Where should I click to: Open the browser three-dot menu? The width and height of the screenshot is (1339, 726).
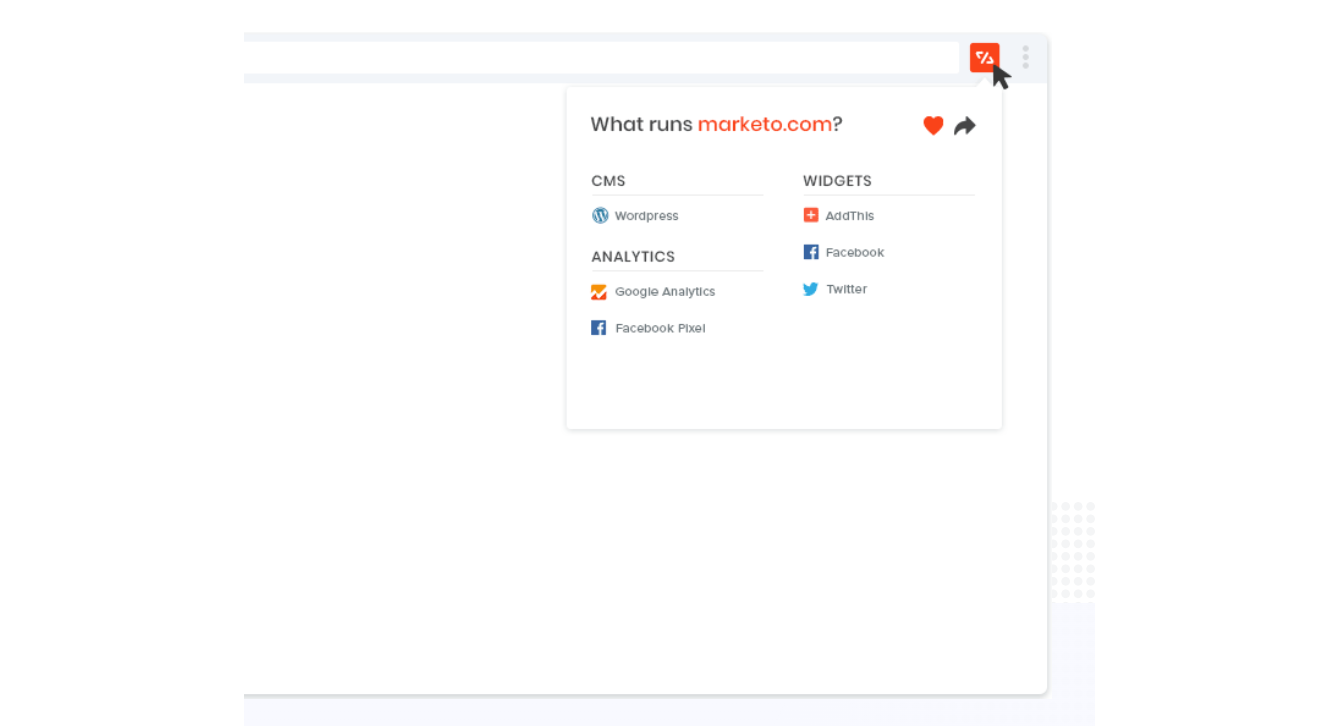1025,57
